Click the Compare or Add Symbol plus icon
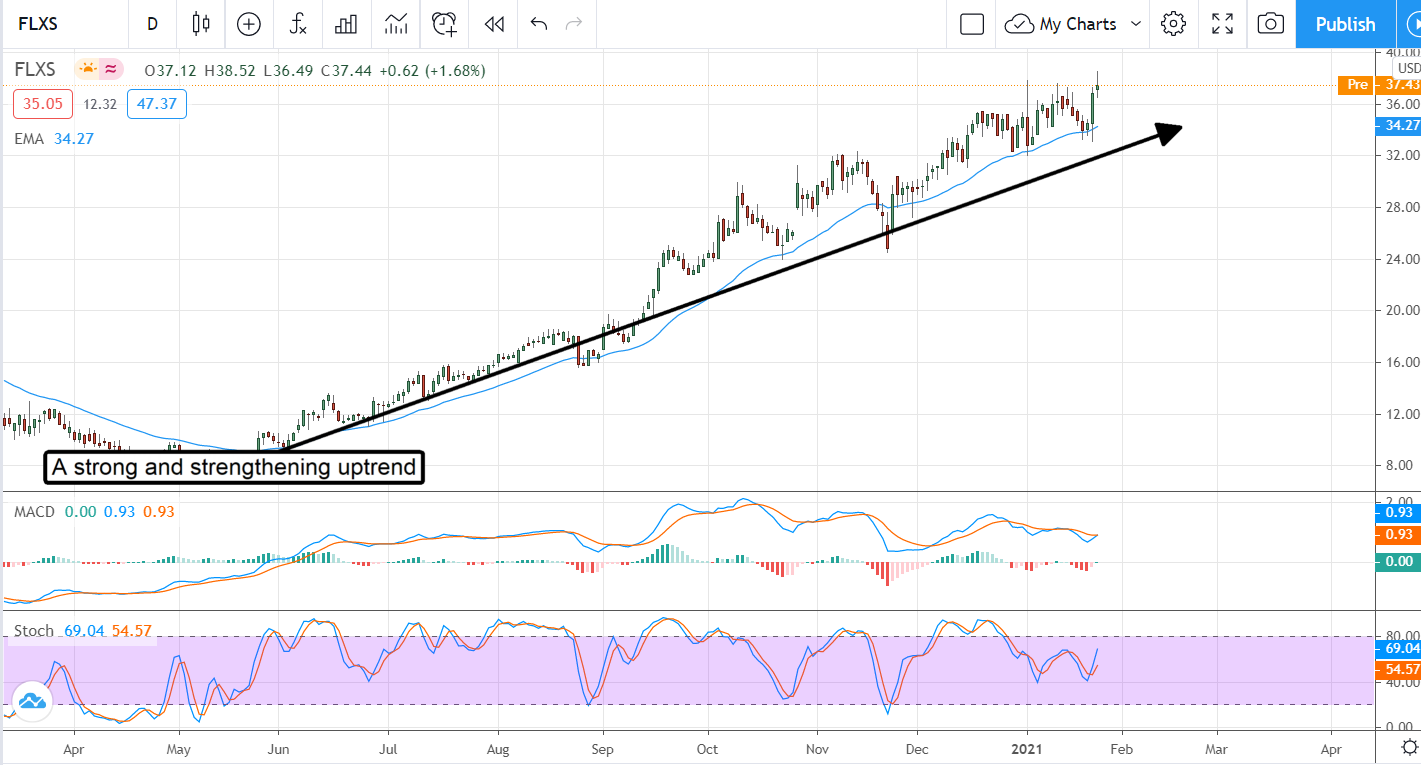Screen dimensions: 1421x765 coord(248,24)
